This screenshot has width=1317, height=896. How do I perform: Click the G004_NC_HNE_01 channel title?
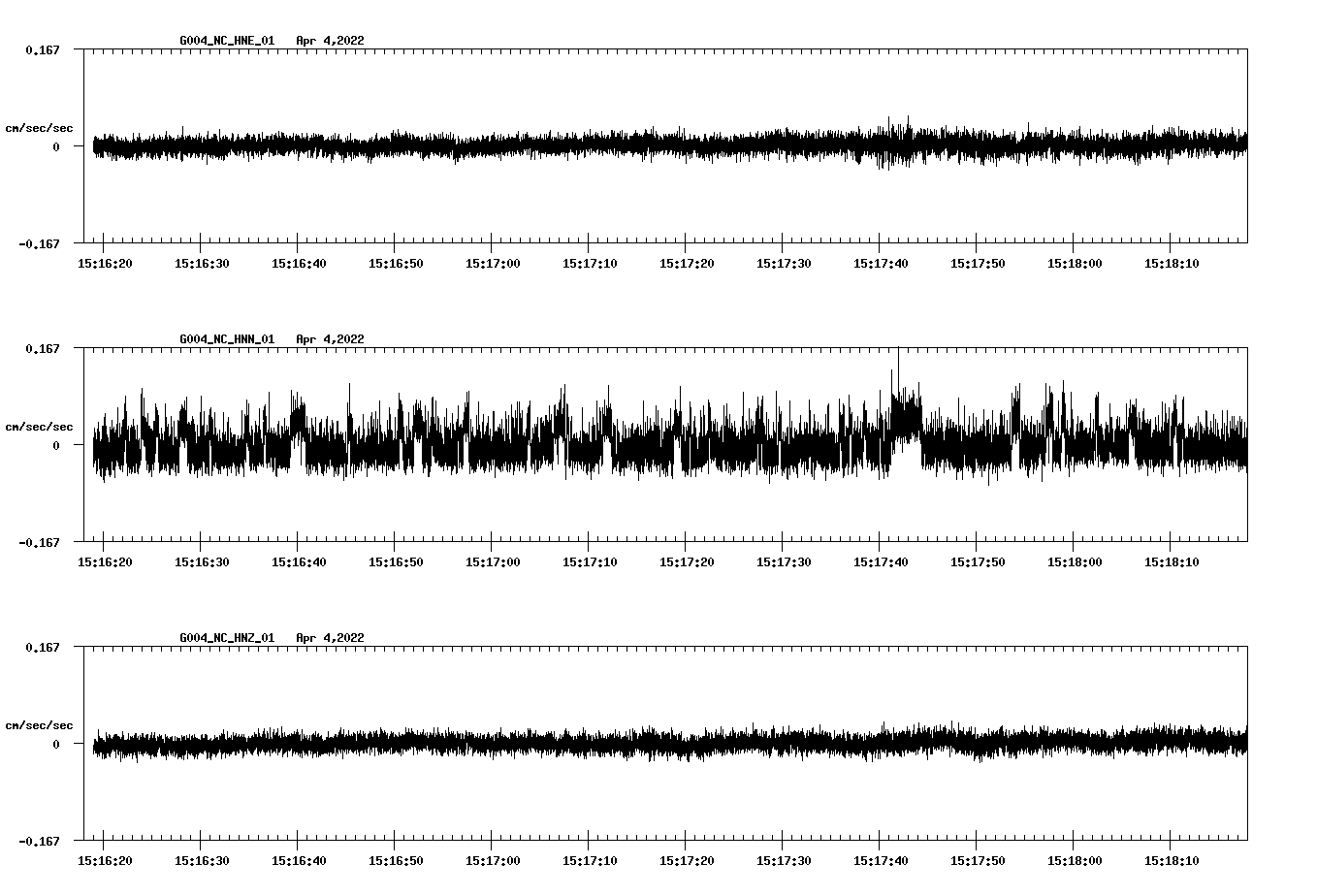click(x=227, y=41)
